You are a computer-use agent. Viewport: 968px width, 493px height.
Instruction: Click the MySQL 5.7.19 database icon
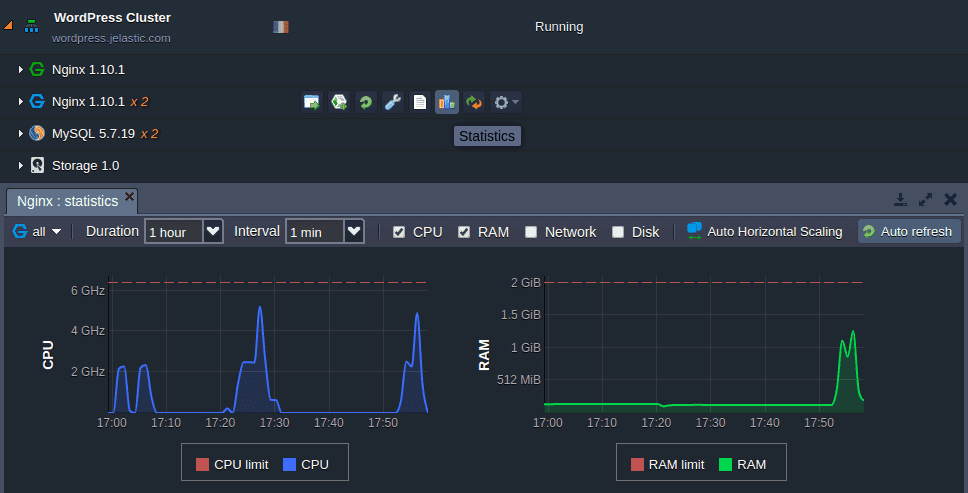click(x=37, y=133)
